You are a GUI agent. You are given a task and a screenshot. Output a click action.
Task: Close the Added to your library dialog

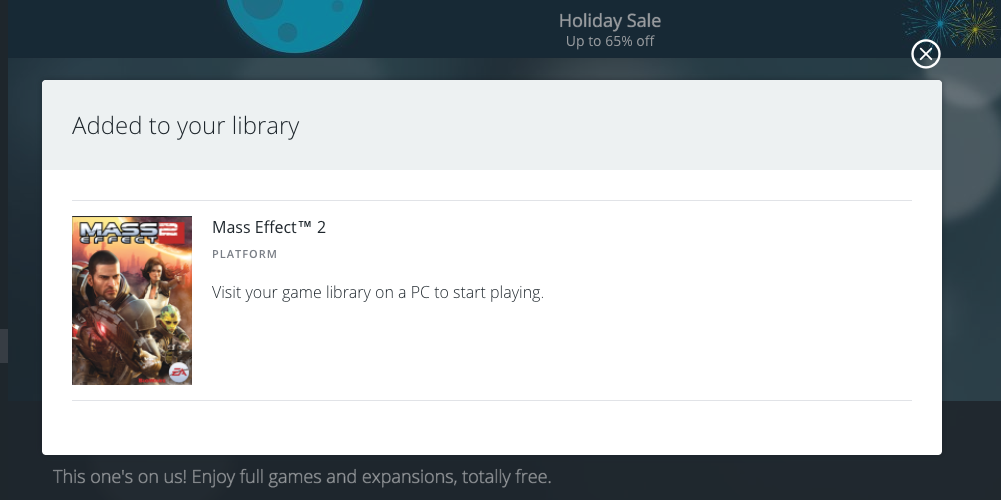pos(926,54)
